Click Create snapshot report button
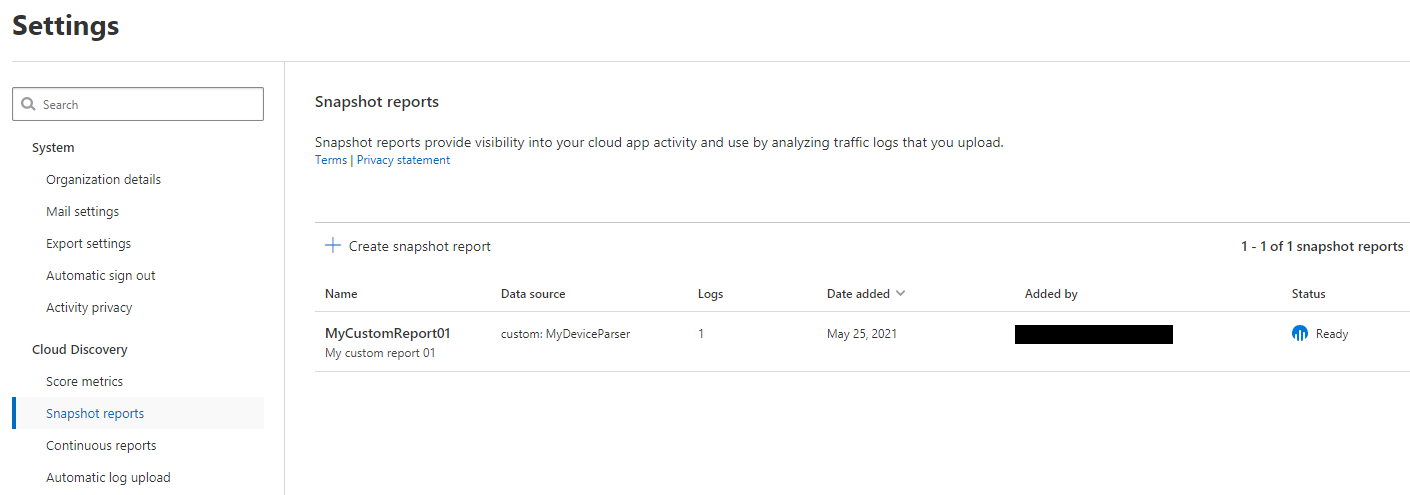 point(419,246)
